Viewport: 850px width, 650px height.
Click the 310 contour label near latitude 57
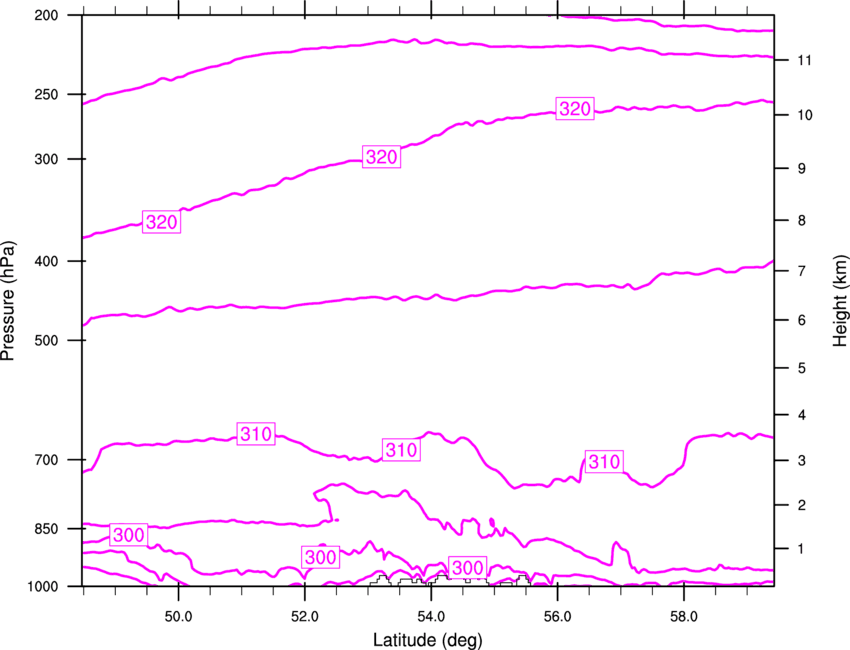(x=604, y=462)
